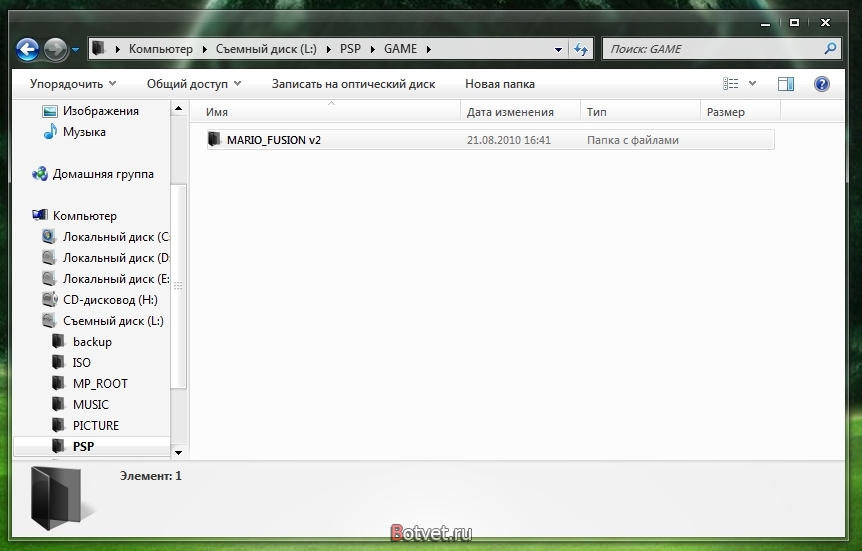Select the date 21.08.2010 16:41

(509, 140)
